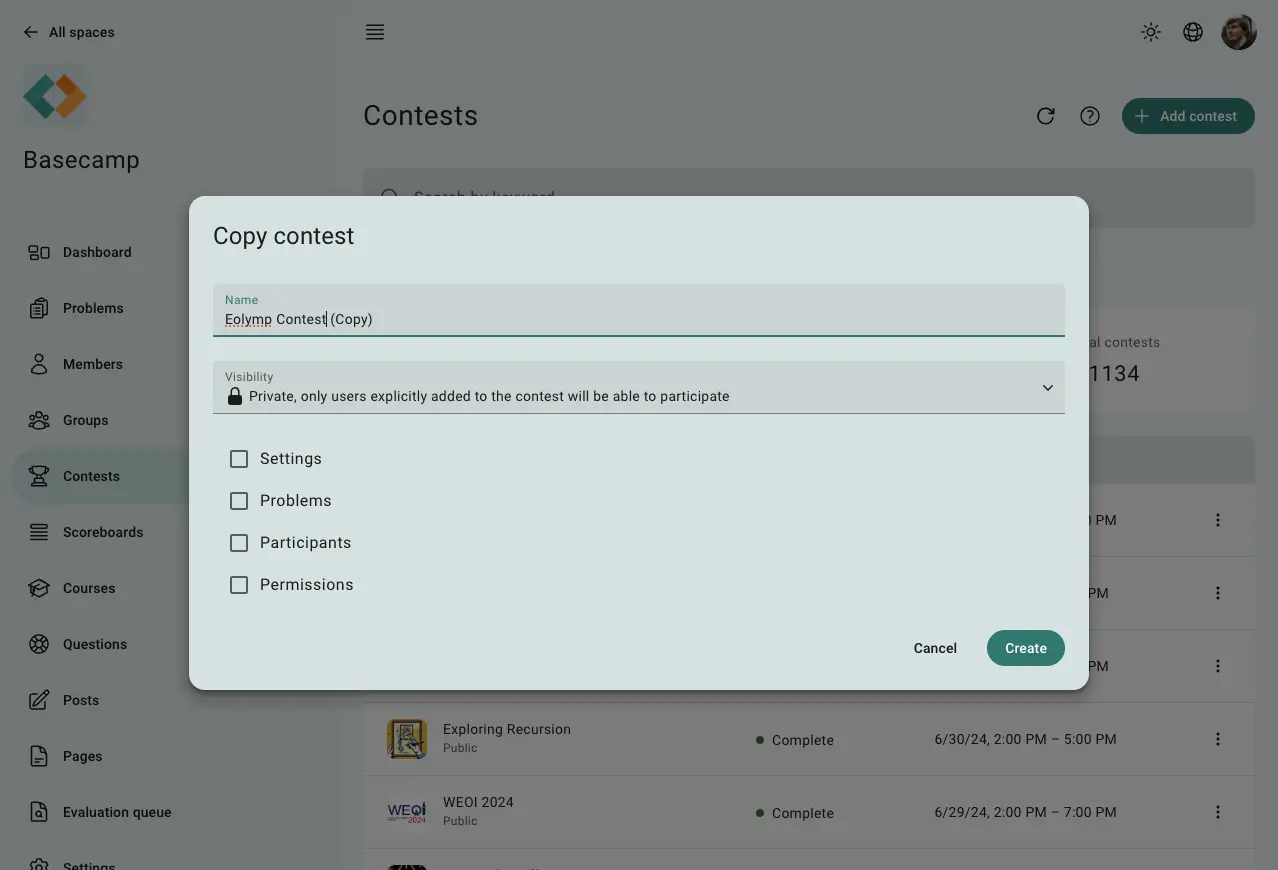Click the hamburger menu icon
1278x870 pixels.
tap(375, 32)
